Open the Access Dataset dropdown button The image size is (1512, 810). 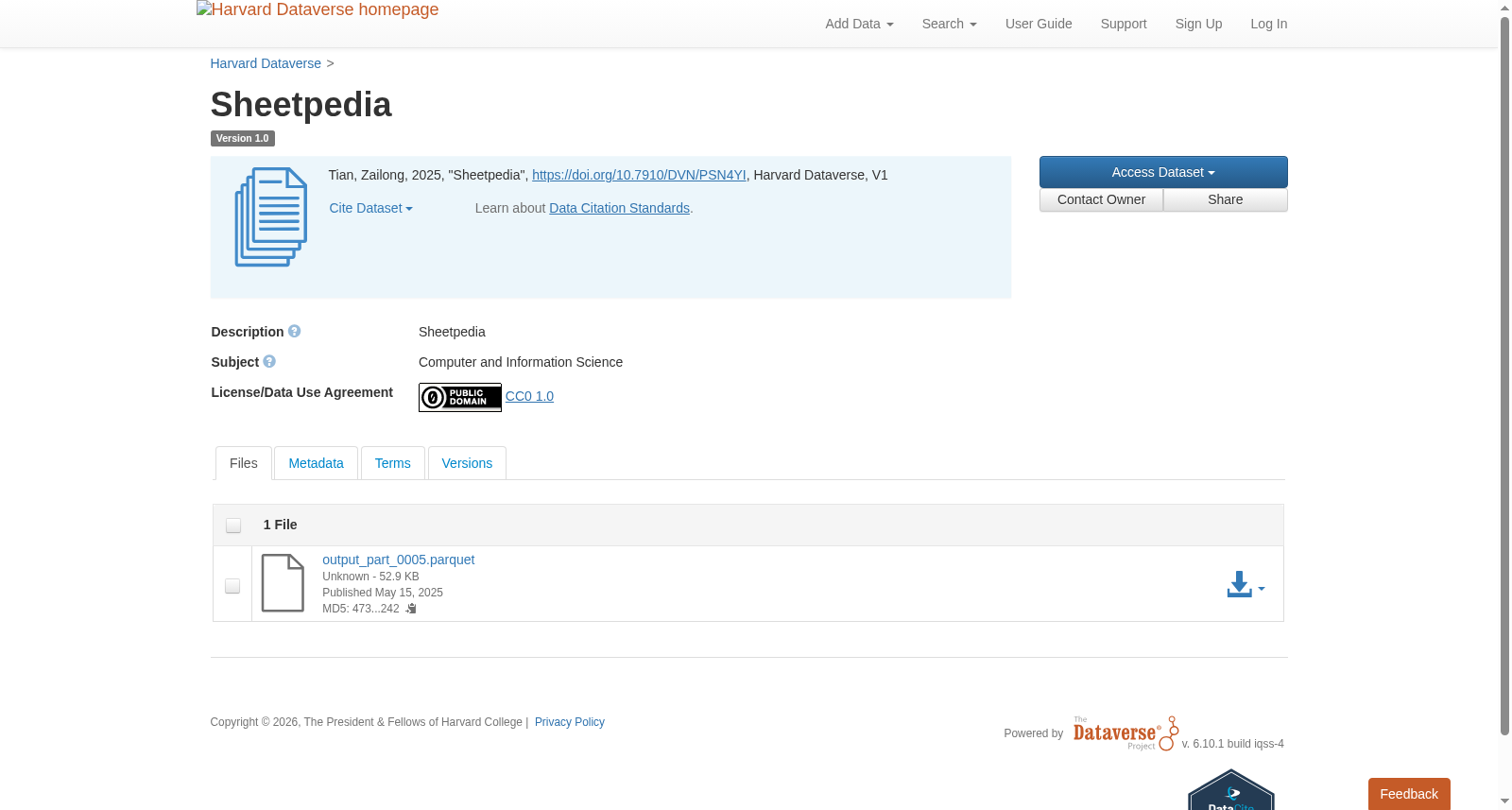1163,172
